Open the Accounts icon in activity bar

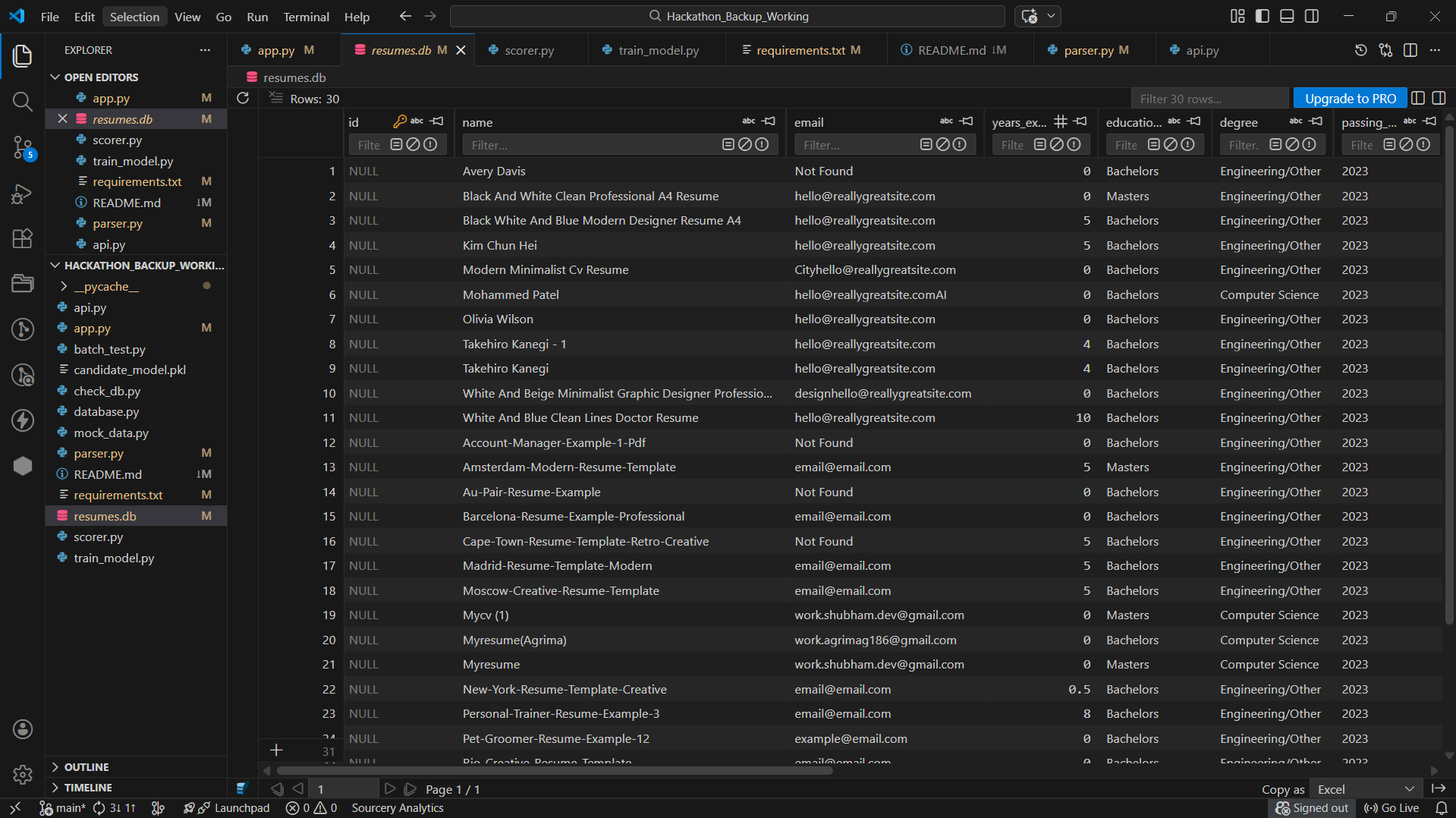[x=22, y=729]
